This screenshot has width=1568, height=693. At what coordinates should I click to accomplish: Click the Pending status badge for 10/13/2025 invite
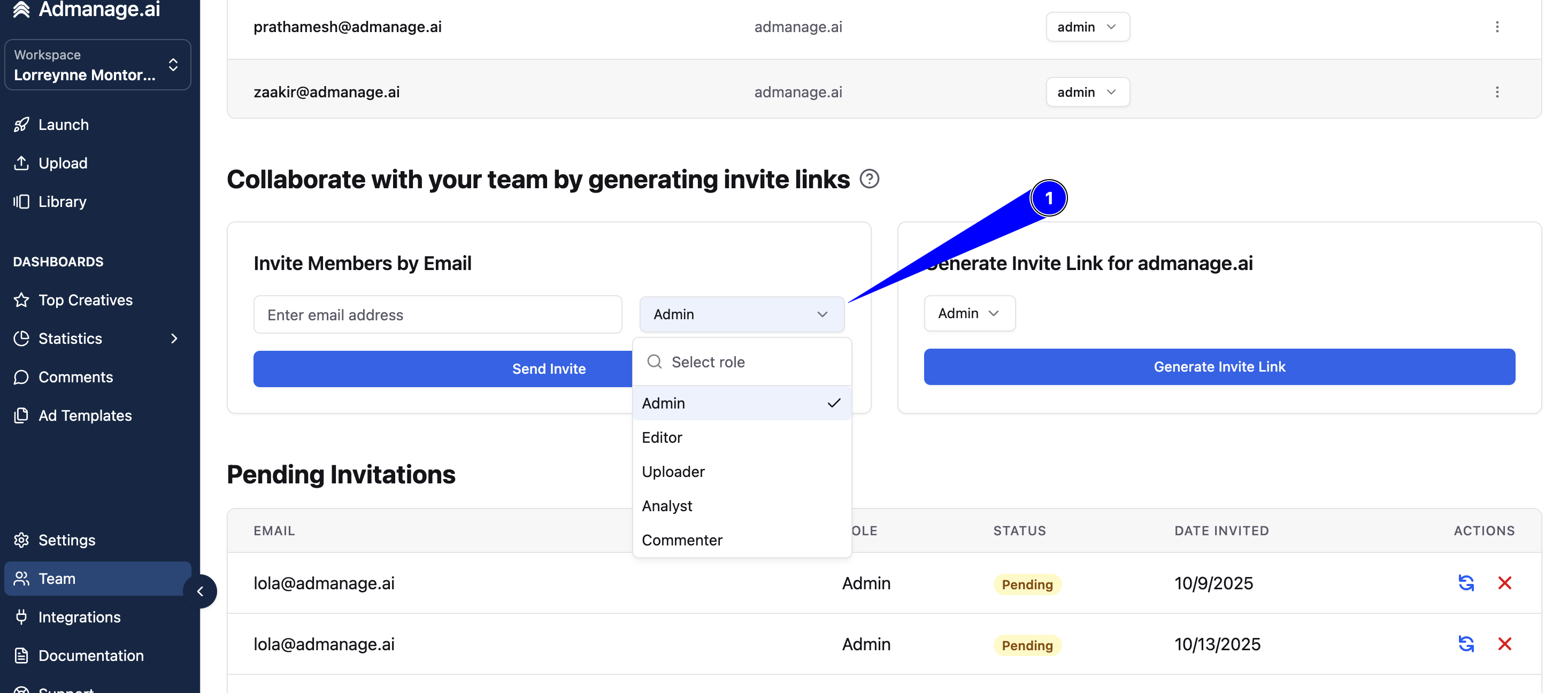click(x=1027, y=645)
